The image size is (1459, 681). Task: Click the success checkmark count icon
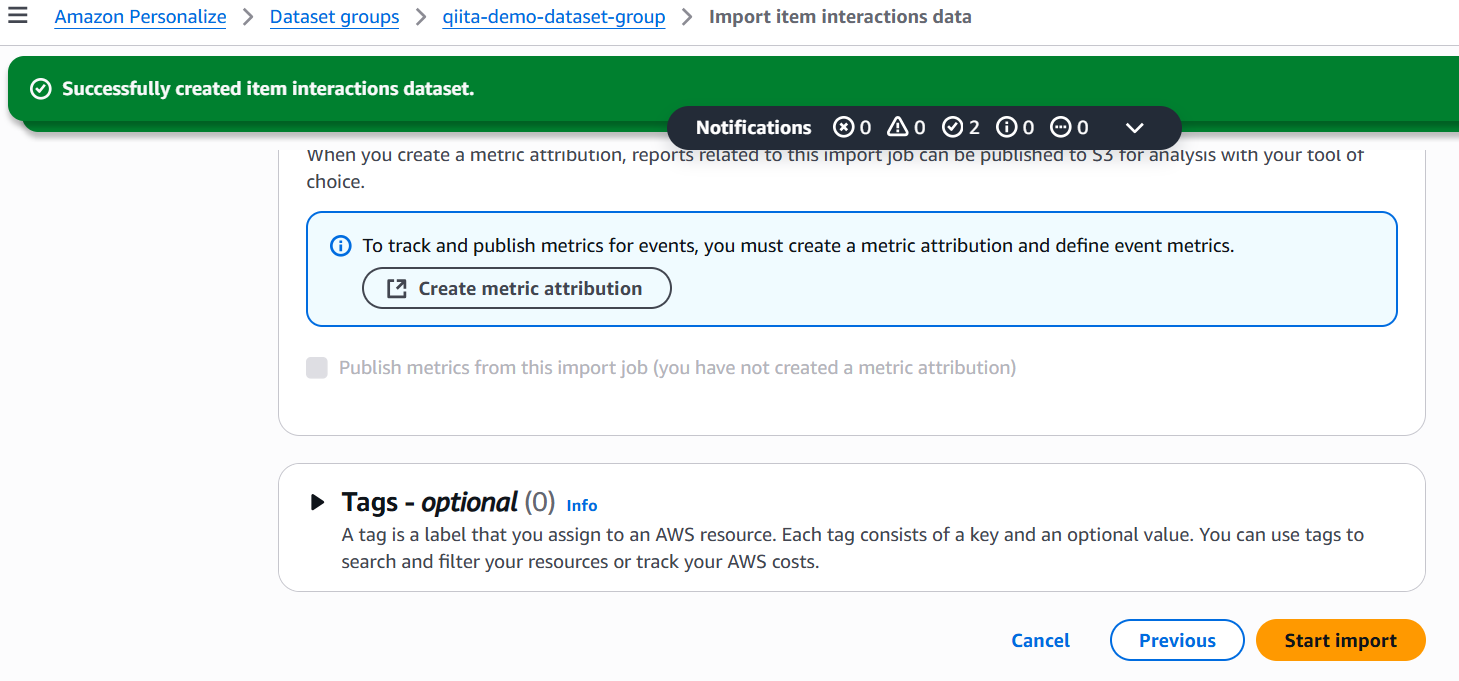tap(952, 127)
